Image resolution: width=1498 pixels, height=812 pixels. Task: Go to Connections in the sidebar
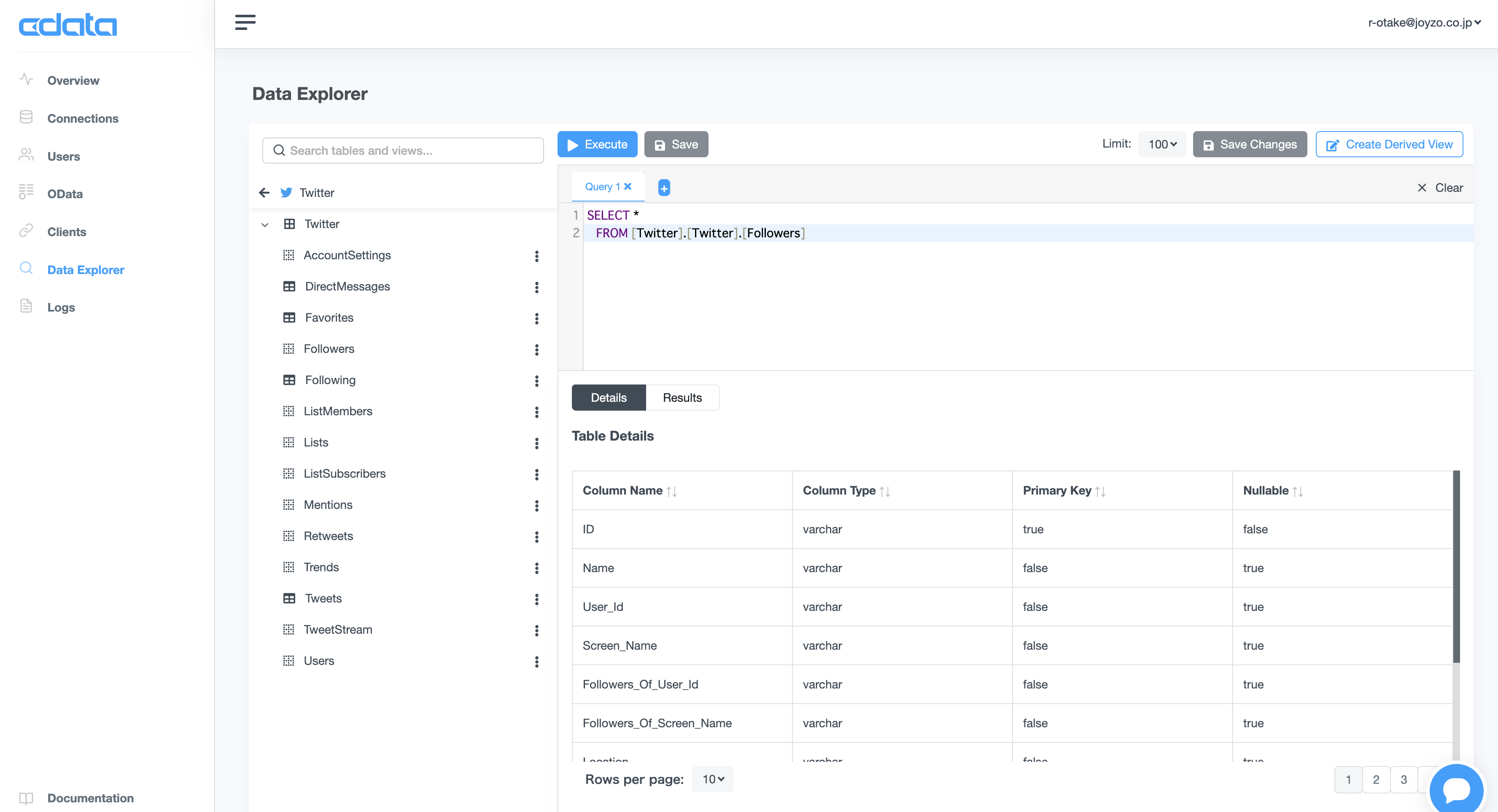pos(83,118)
